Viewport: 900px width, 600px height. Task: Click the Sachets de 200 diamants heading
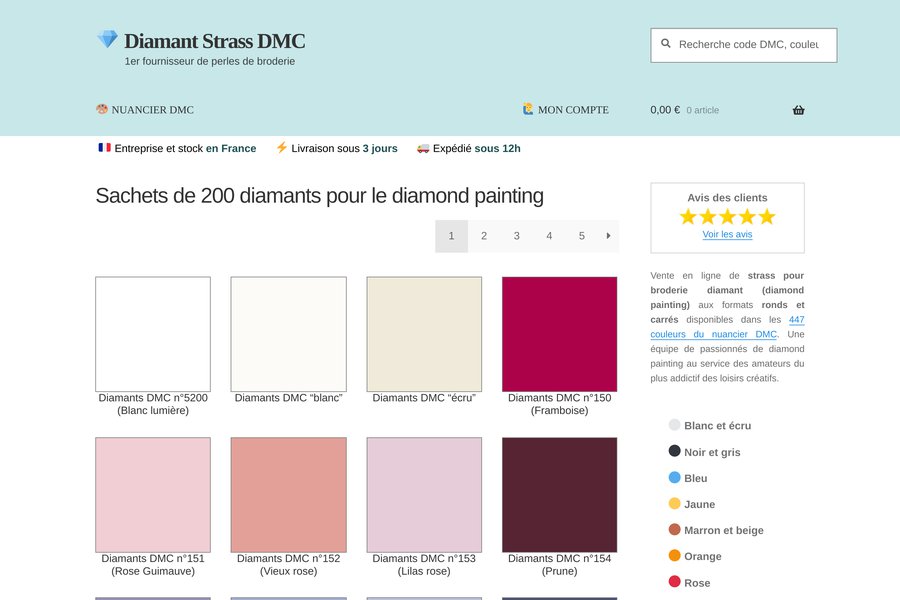point(319,196)
